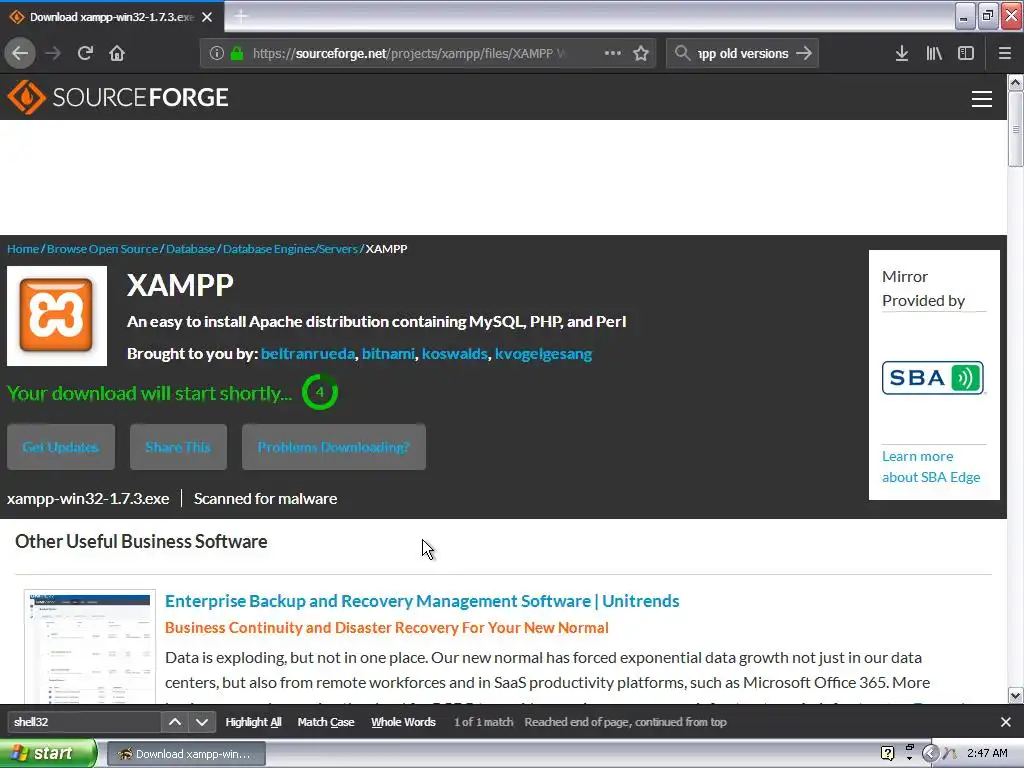Open Browse Open Source breadcrumb link
This screenshot has width=1024, height=768.
tap(103, 249)
